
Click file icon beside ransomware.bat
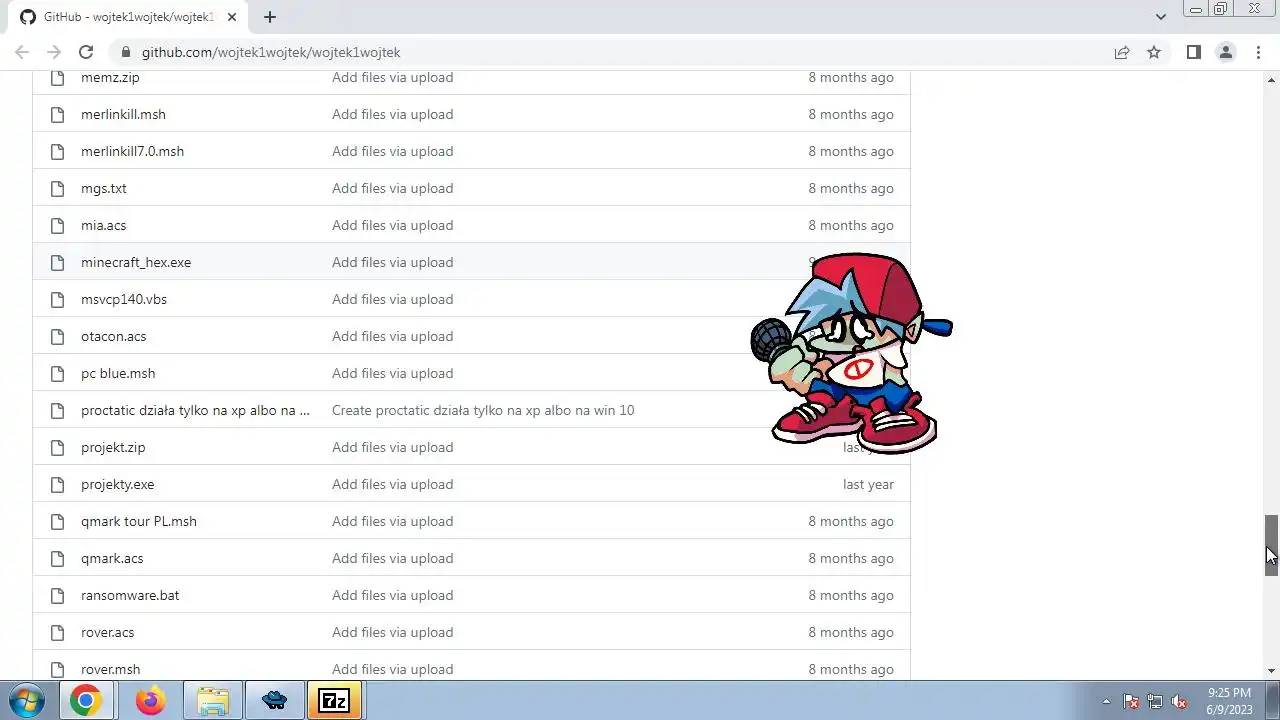pos(57,595)
